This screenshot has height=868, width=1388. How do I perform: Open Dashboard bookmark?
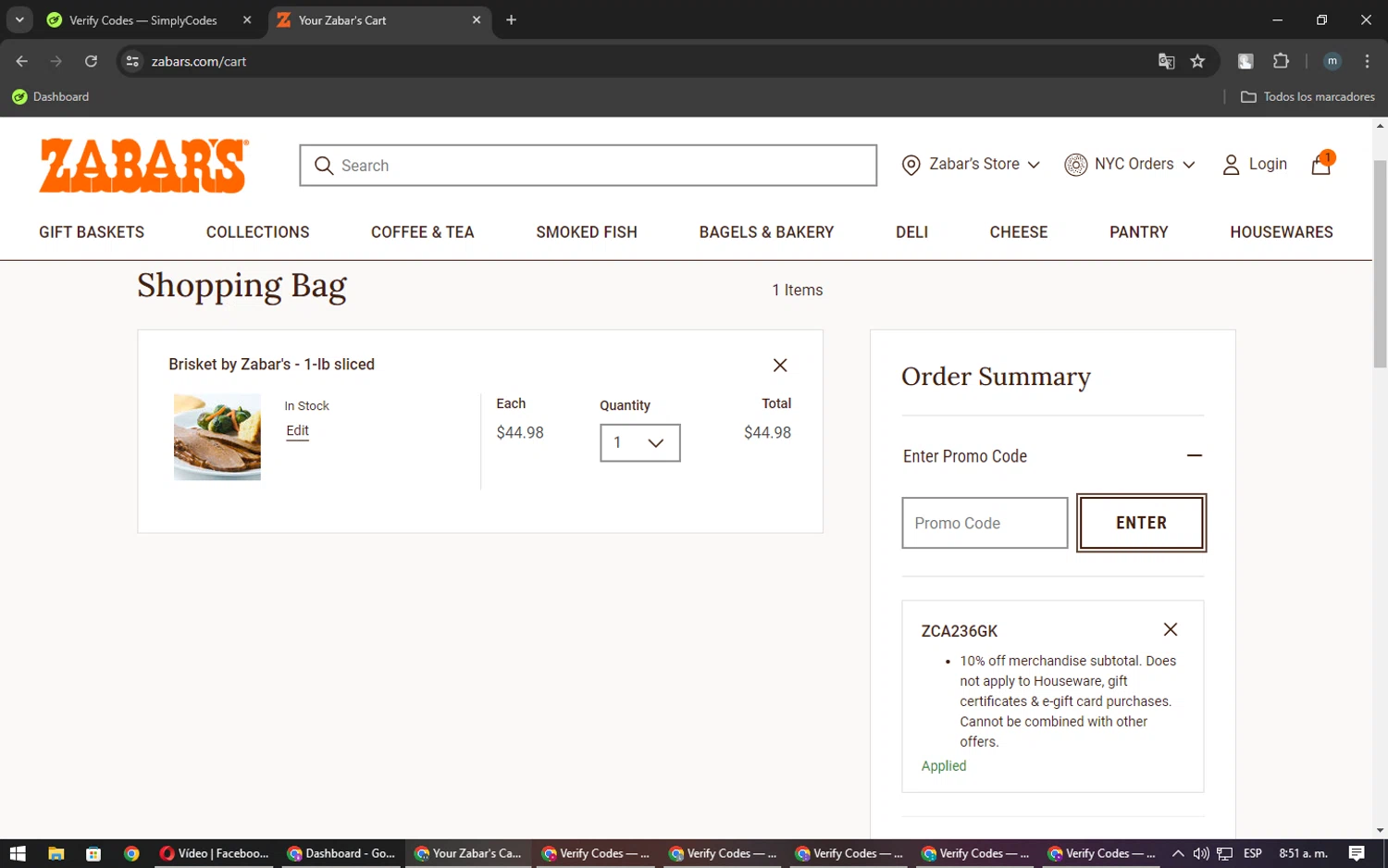pos(51,96)
